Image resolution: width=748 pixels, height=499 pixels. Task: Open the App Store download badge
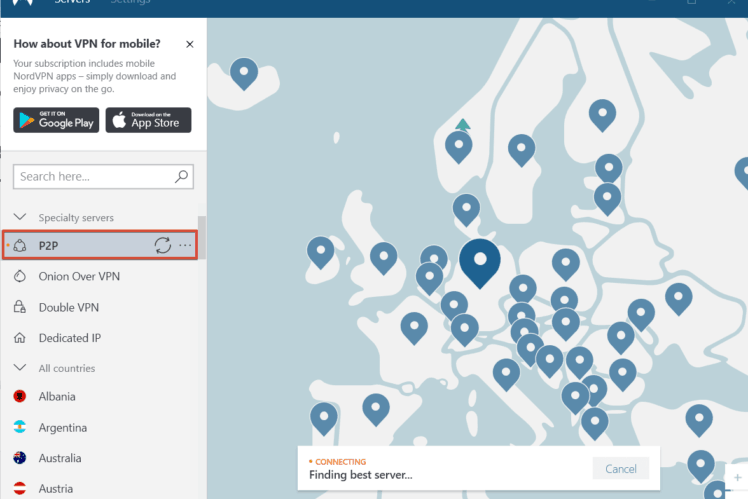(x=148, y=120)
